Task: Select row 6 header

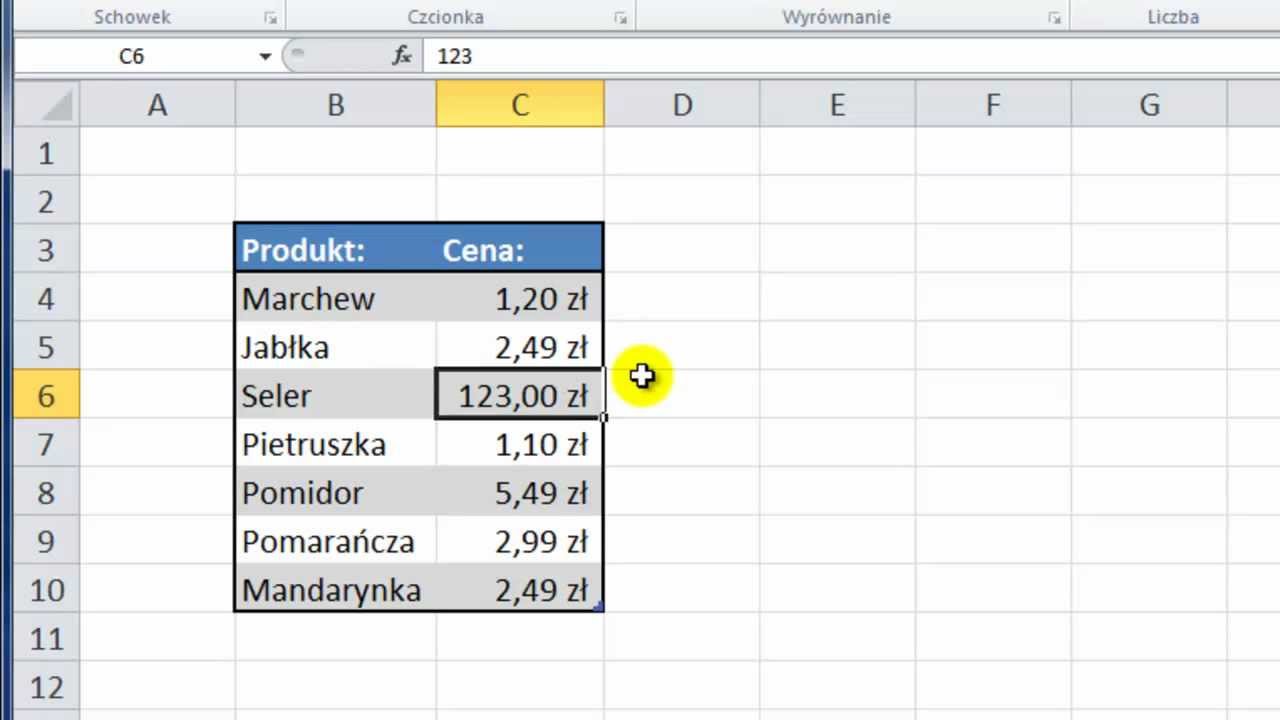Action: (x=47, y=395)
